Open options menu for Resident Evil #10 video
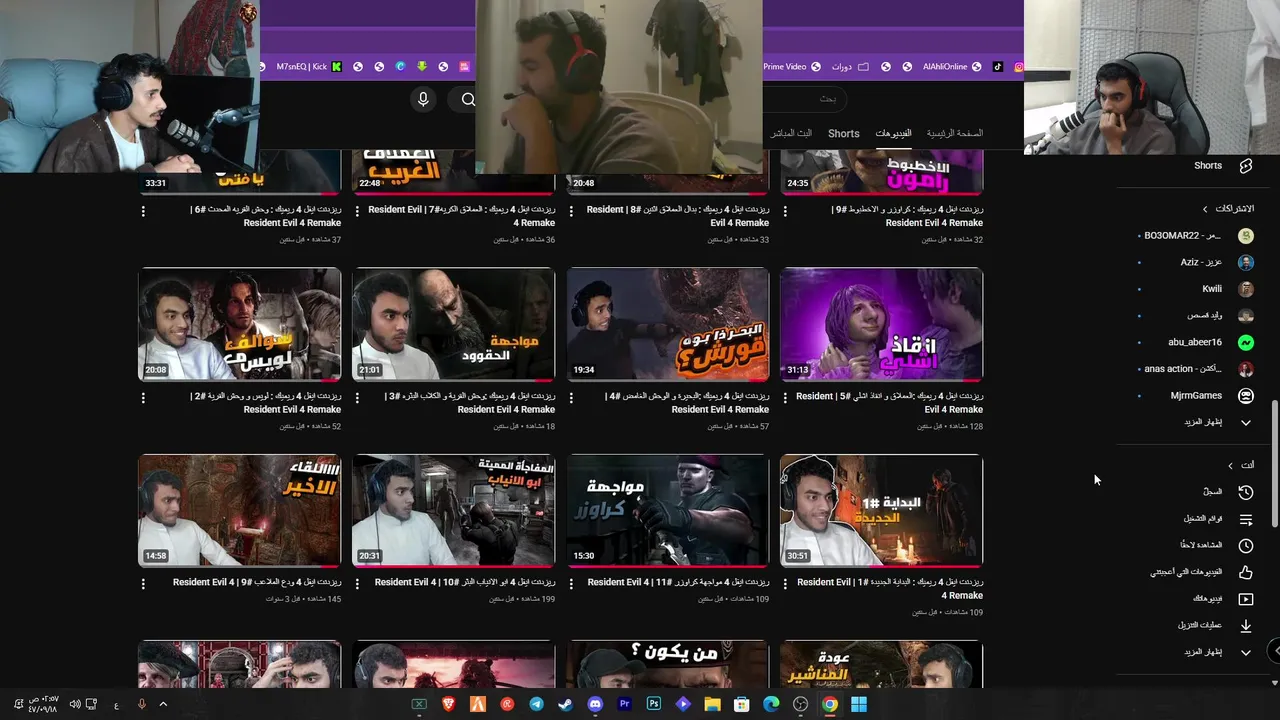 357,584
